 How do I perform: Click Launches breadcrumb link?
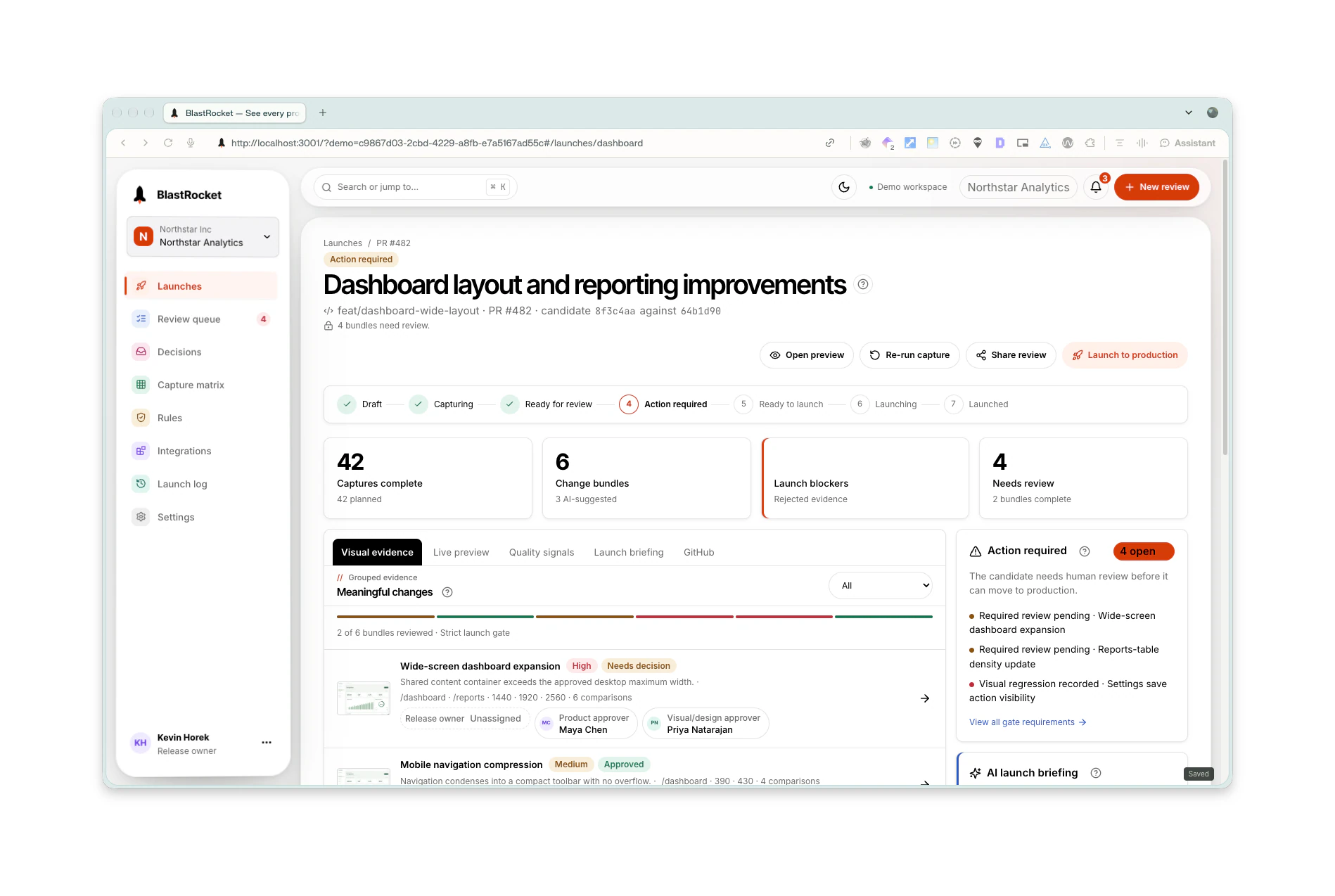pyautogui.click(x=343, y=243)
